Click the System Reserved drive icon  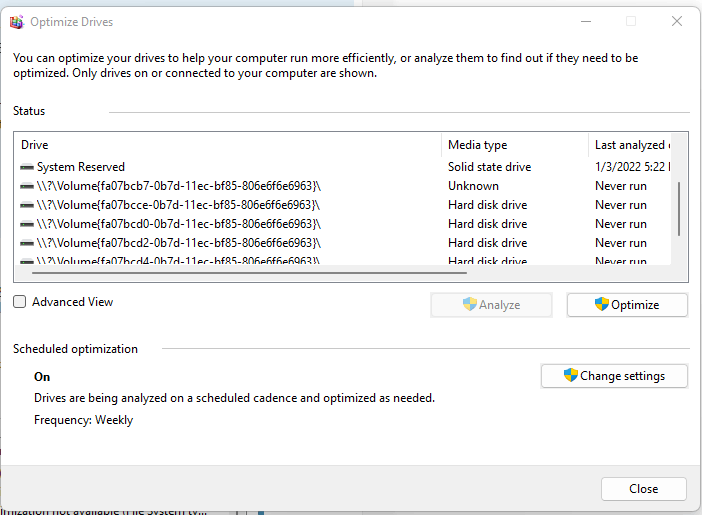27,167
